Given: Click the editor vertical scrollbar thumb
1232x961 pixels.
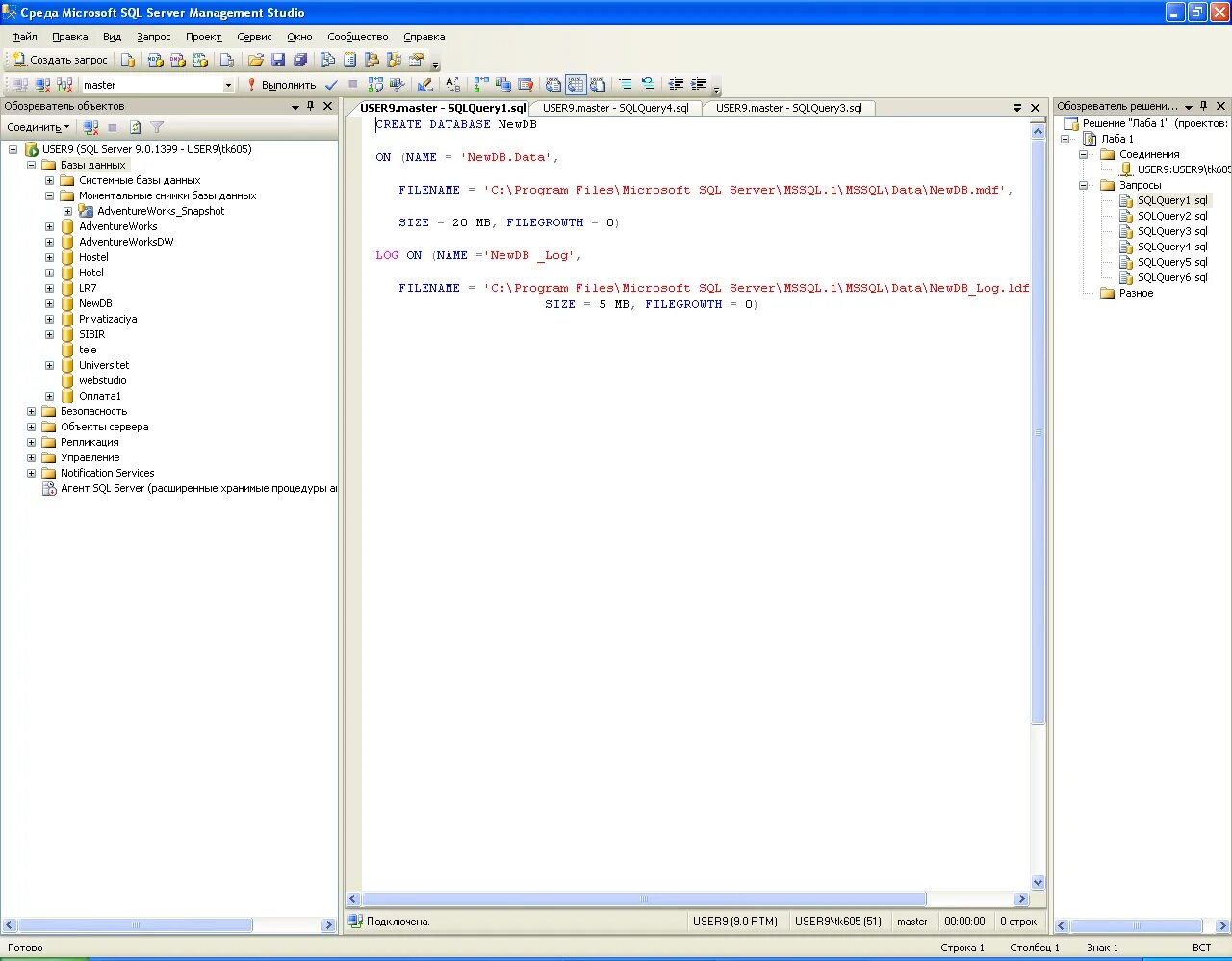Looking at the screenshot, I should click(x=1038, y=431).
